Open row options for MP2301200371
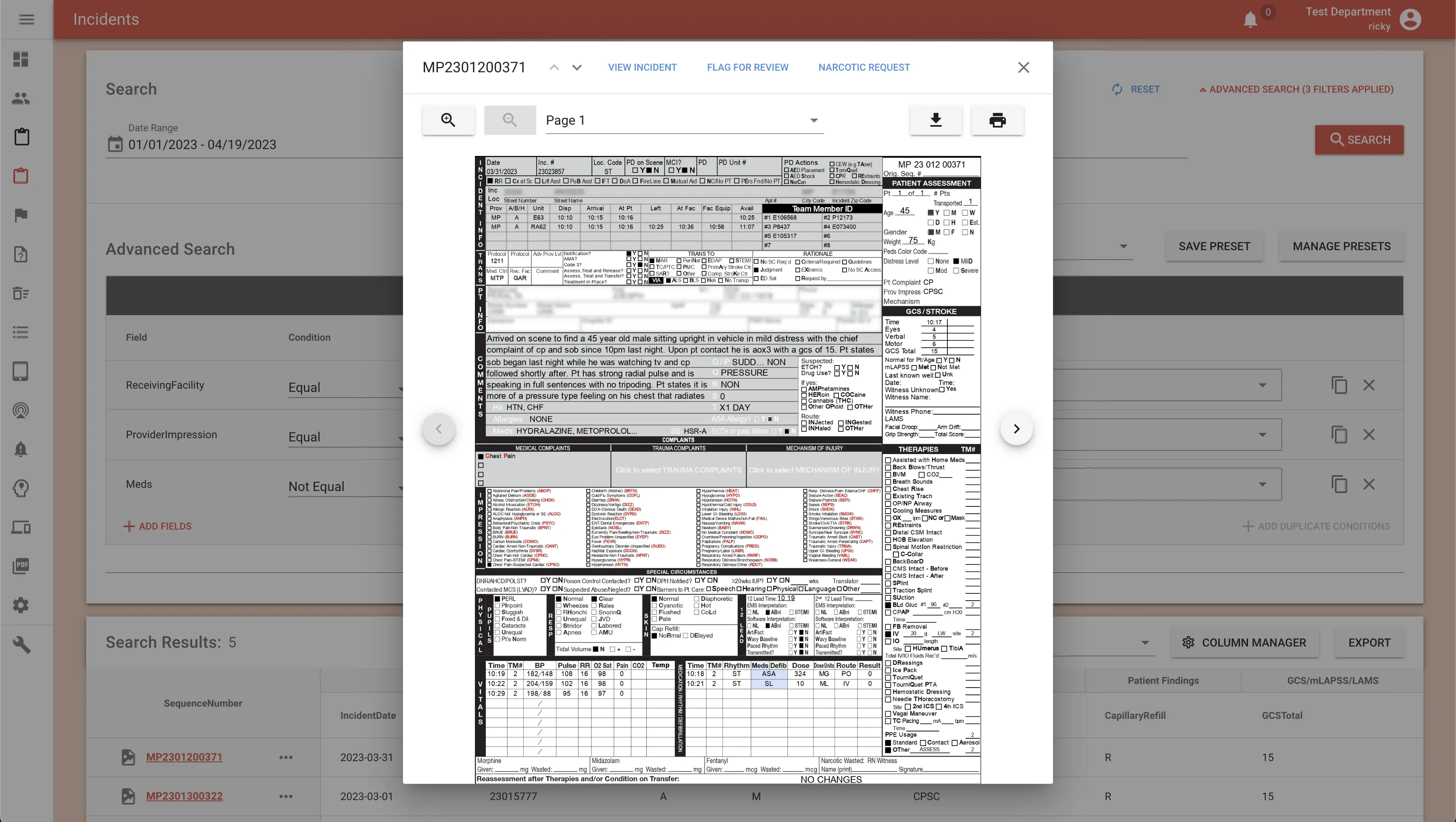Image resolution: width=1456 pixels, height=822 pixels. point(286,757)
